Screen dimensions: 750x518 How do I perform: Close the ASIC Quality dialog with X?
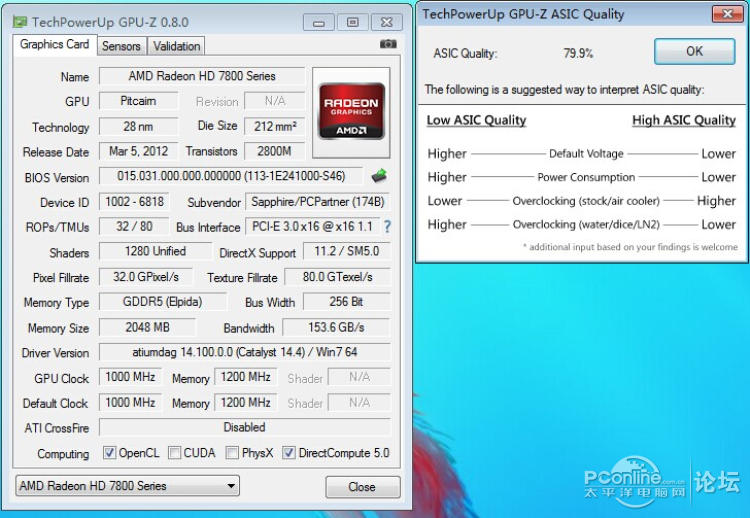(728, 13)
